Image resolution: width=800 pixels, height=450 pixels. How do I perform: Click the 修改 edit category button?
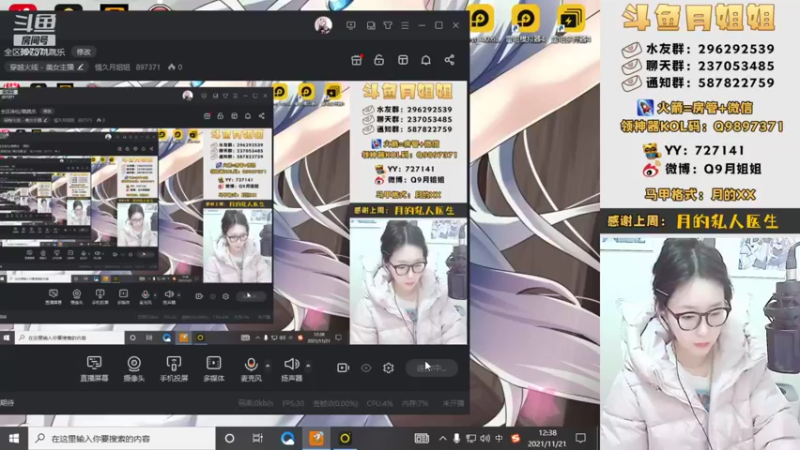(x=84, y=52)
